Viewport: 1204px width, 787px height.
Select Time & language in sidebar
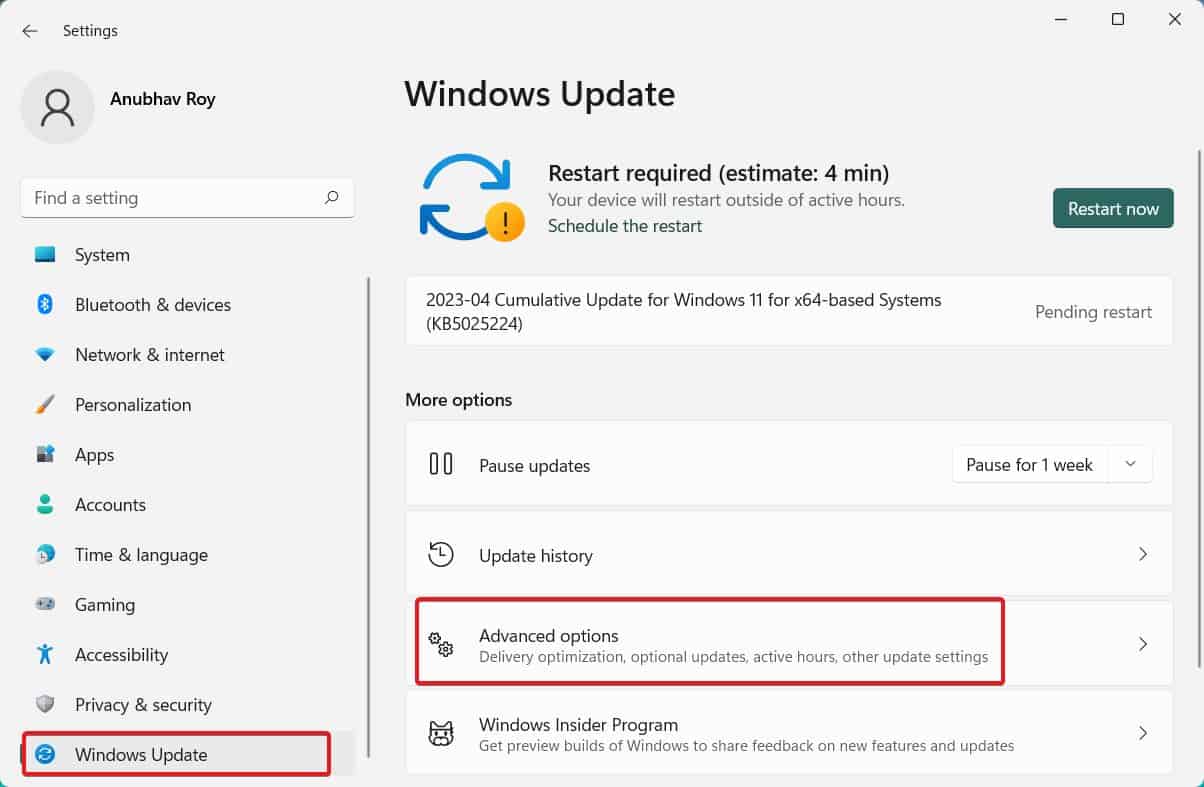pyautogui.click(x=141, y=555)
